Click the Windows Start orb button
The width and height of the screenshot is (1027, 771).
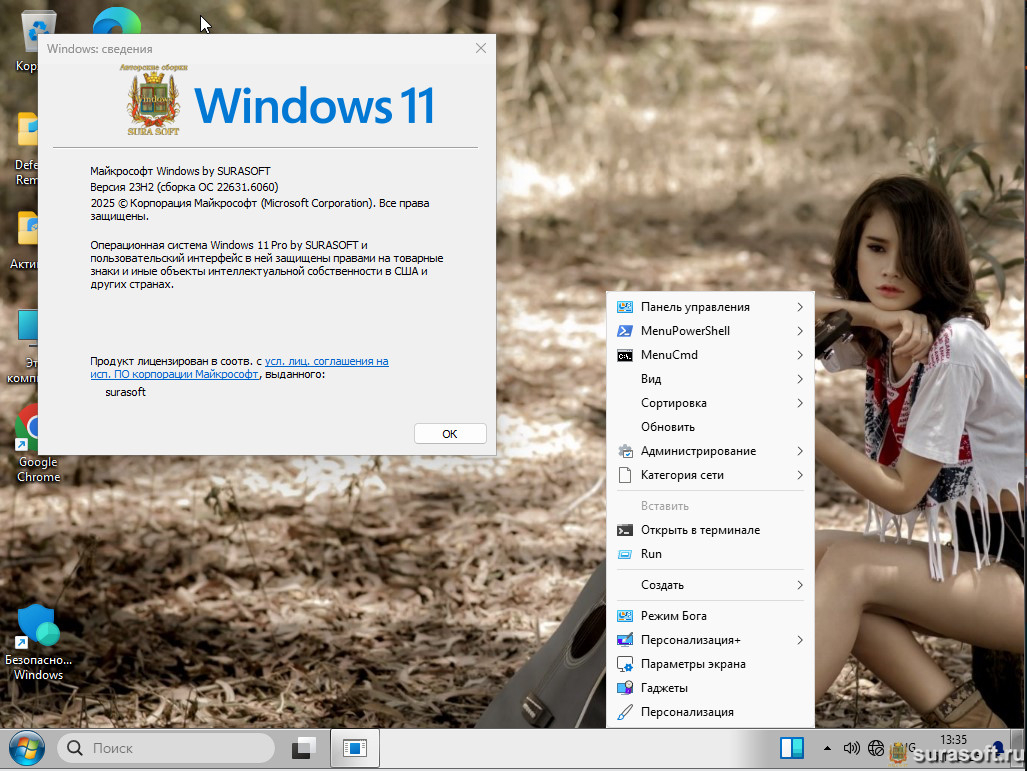click(26, 748)
